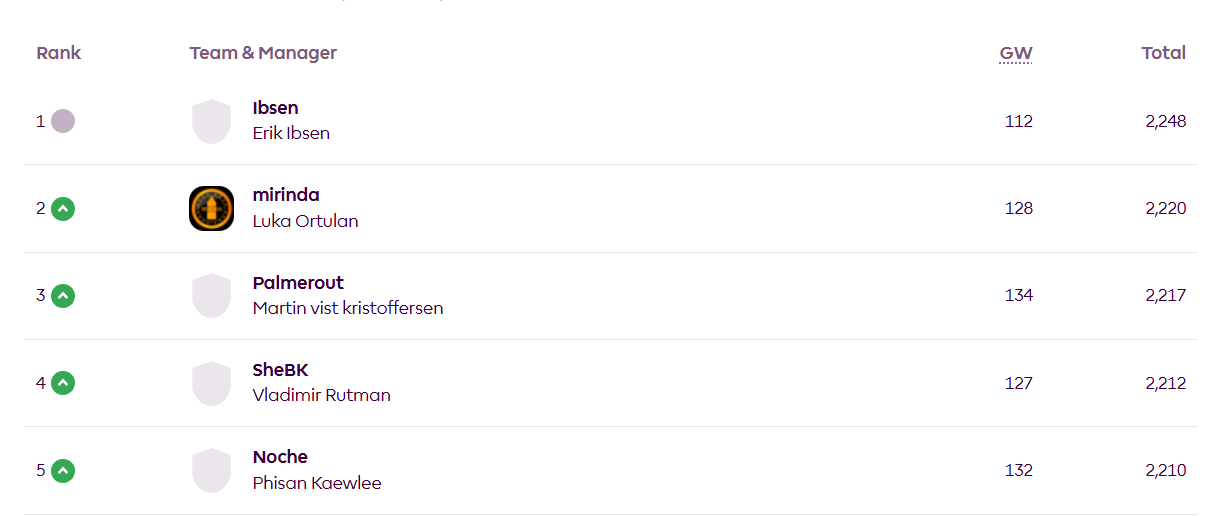Click the Total column header

[1163, 53]
